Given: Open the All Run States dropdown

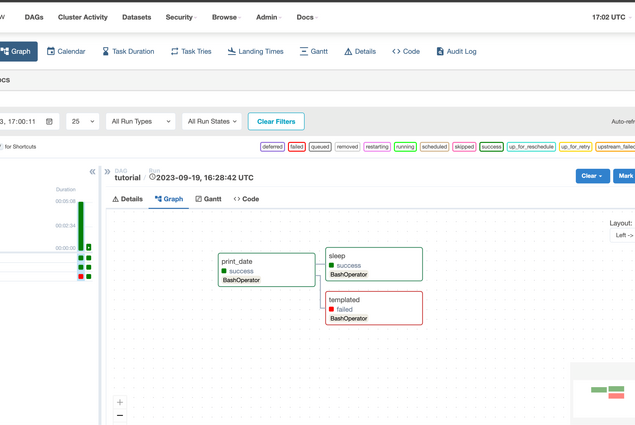Looking at the screenshot, I should point(212,121).
